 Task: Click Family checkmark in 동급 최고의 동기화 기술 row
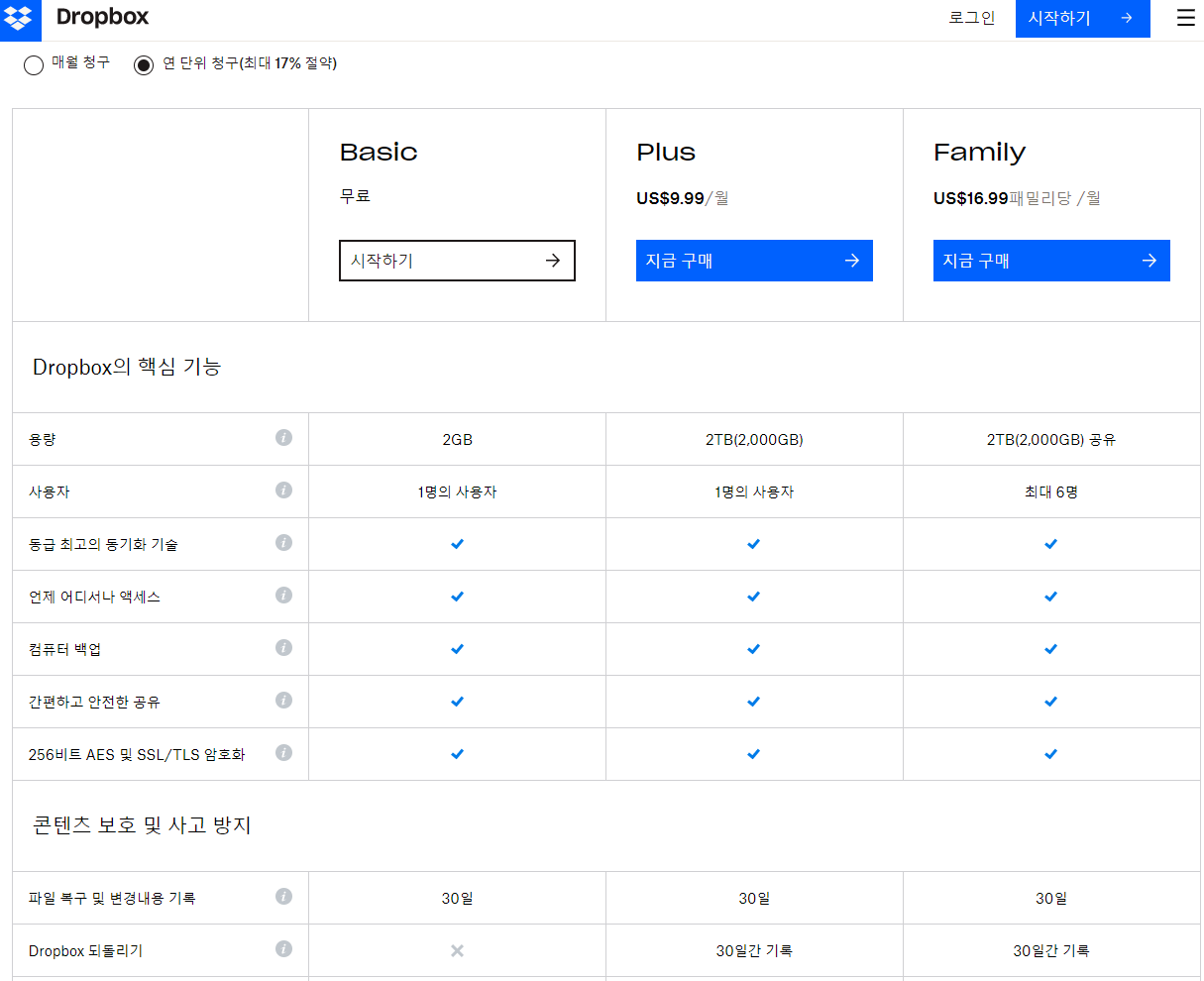pyautogui.click(x=1051, y=544)
